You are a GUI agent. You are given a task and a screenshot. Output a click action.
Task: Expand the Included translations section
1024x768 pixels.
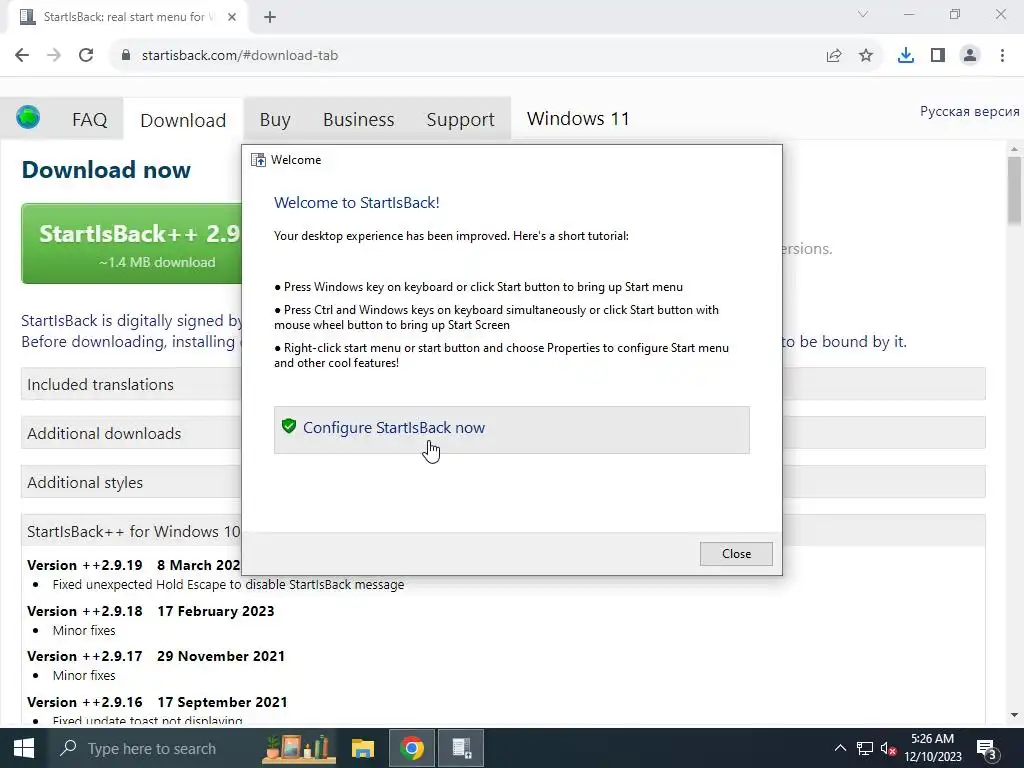pyautogui.click(x=131, y=384)
